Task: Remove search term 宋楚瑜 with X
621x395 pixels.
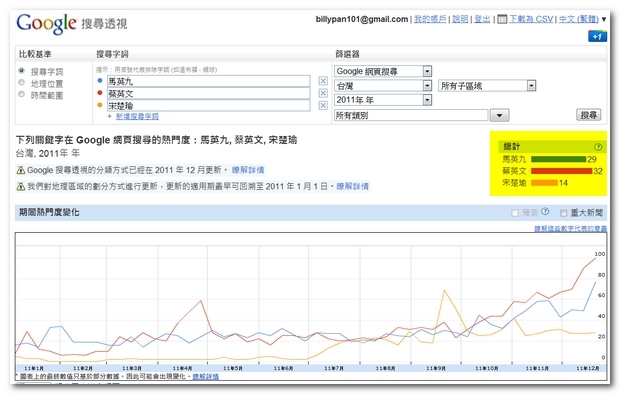Action: (323, 105)
